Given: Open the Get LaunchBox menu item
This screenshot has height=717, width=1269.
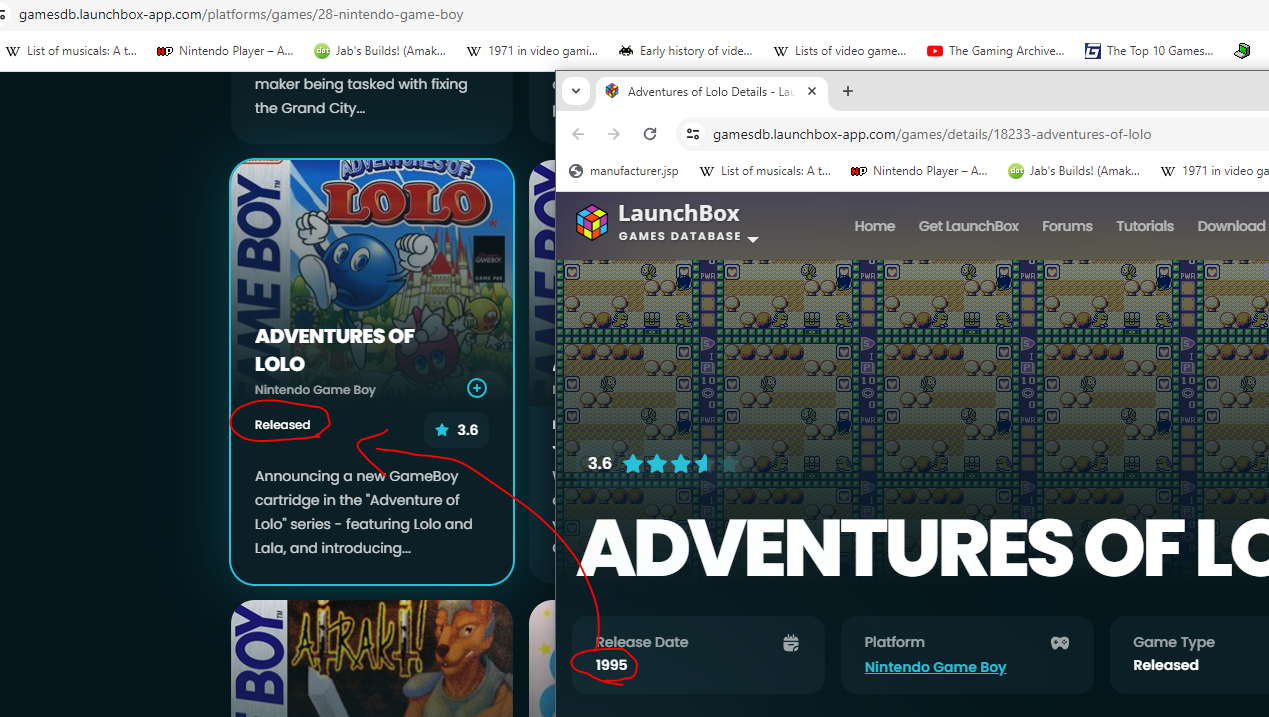Looking at the screenshot, I should 969,226.
